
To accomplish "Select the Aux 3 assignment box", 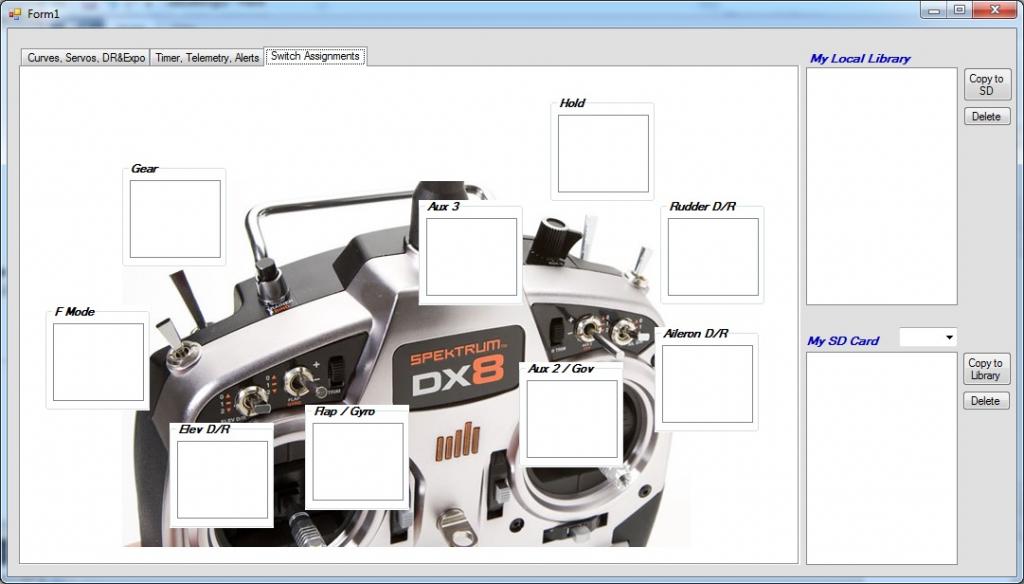I will (472, 257).
